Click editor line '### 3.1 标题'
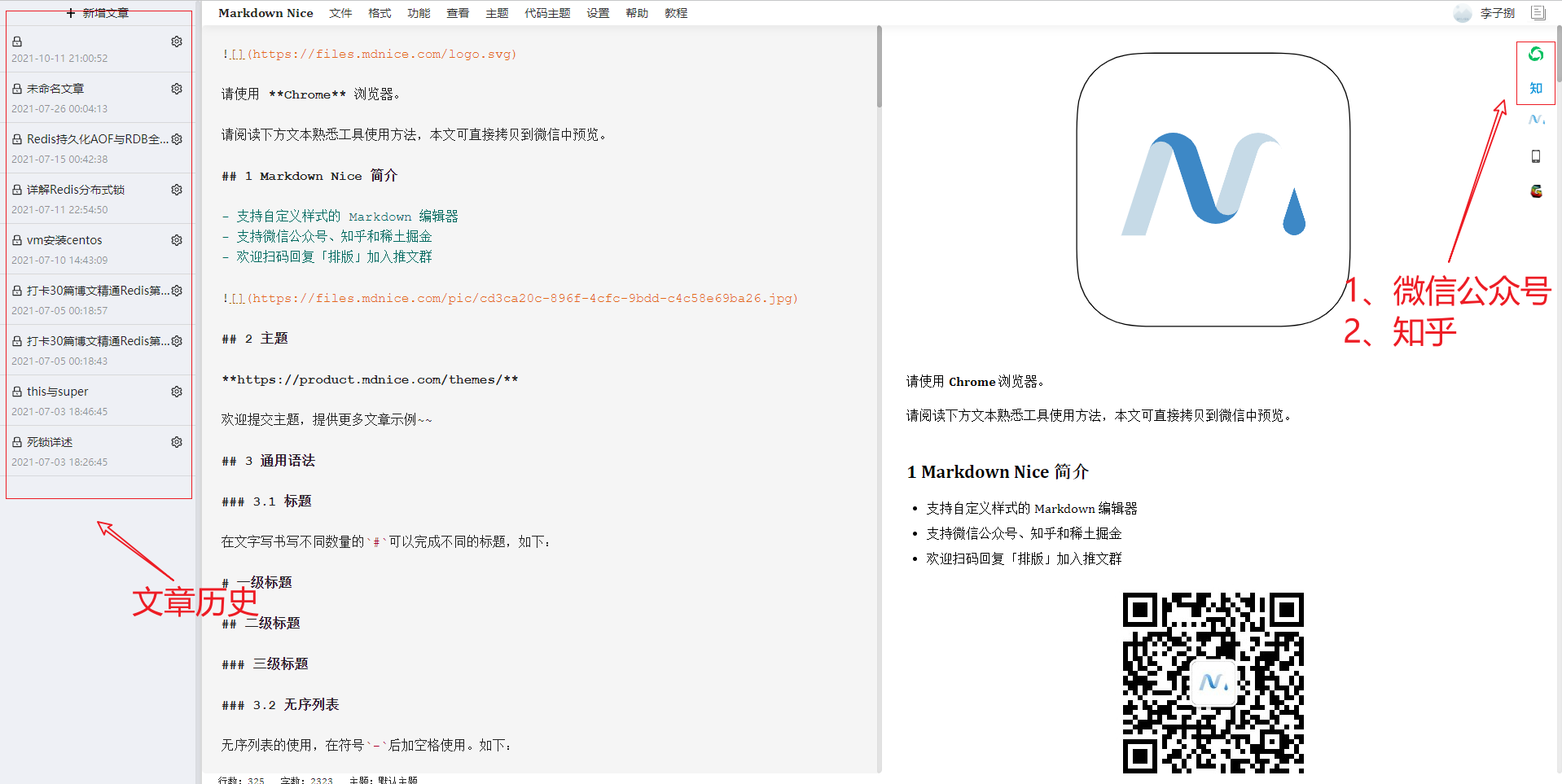 (x=266, y=501)
